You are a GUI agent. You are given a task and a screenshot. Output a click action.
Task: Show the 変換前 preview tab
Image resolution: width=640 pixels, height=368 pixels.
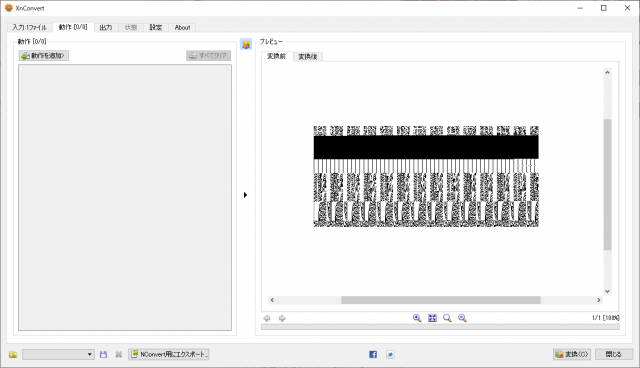[x=276, y=56]
